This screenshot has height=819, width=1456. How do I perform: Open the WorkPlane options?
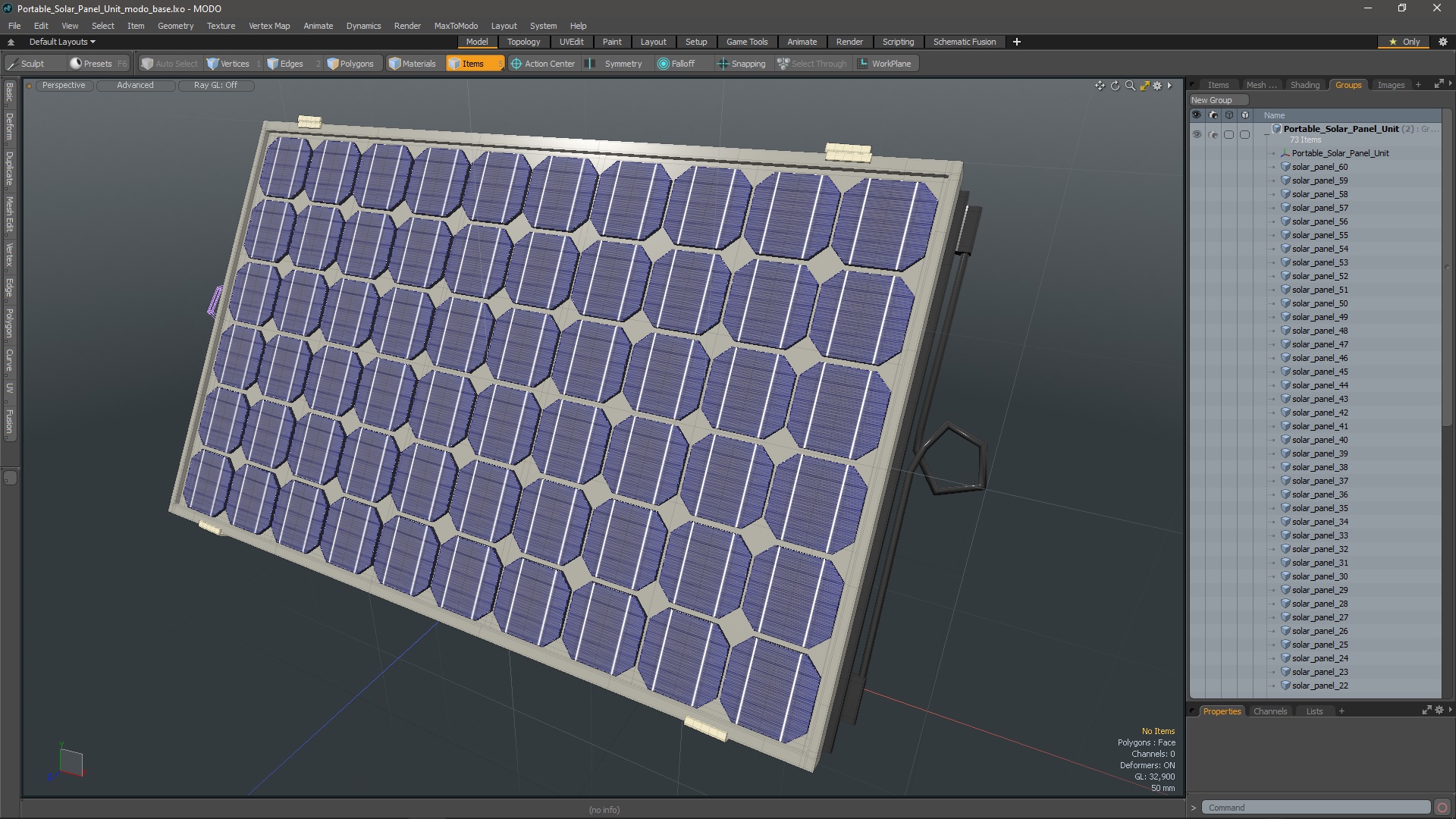click(885, 64)
